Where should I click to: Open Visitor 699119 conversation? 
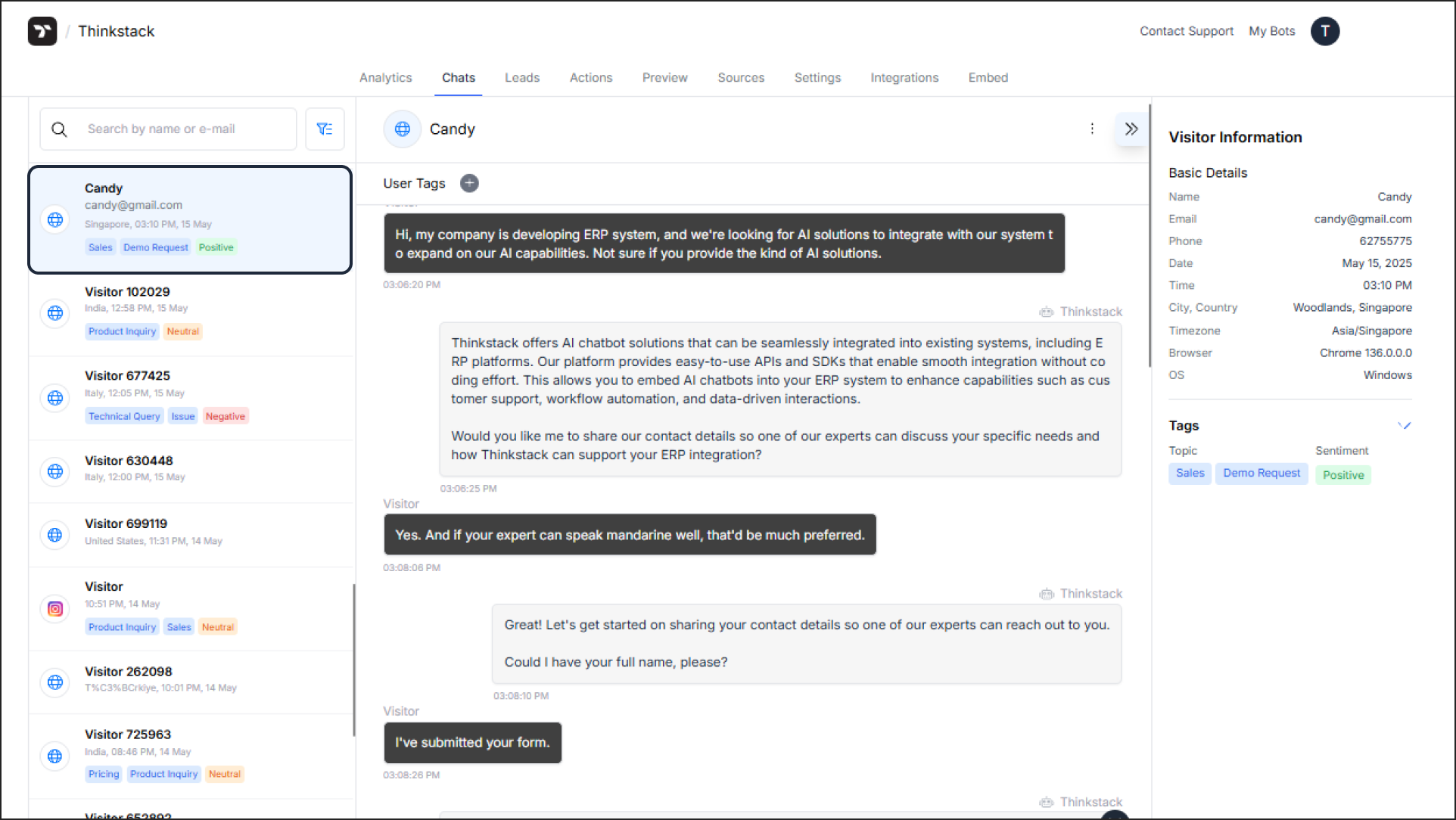(191, 535)
